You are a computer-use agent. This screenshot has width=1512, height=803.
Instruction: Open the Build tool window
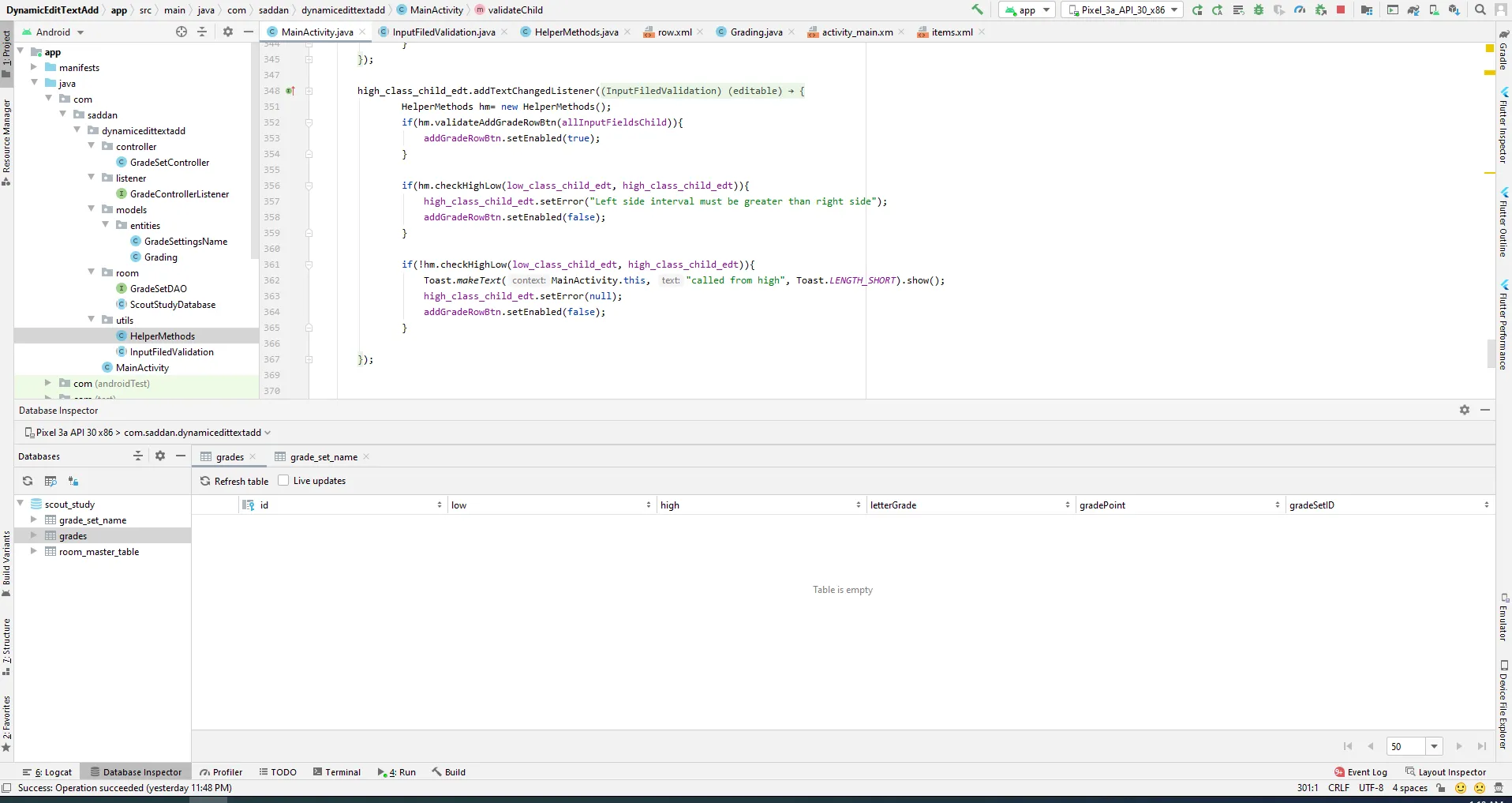click(x=449, y=772)
